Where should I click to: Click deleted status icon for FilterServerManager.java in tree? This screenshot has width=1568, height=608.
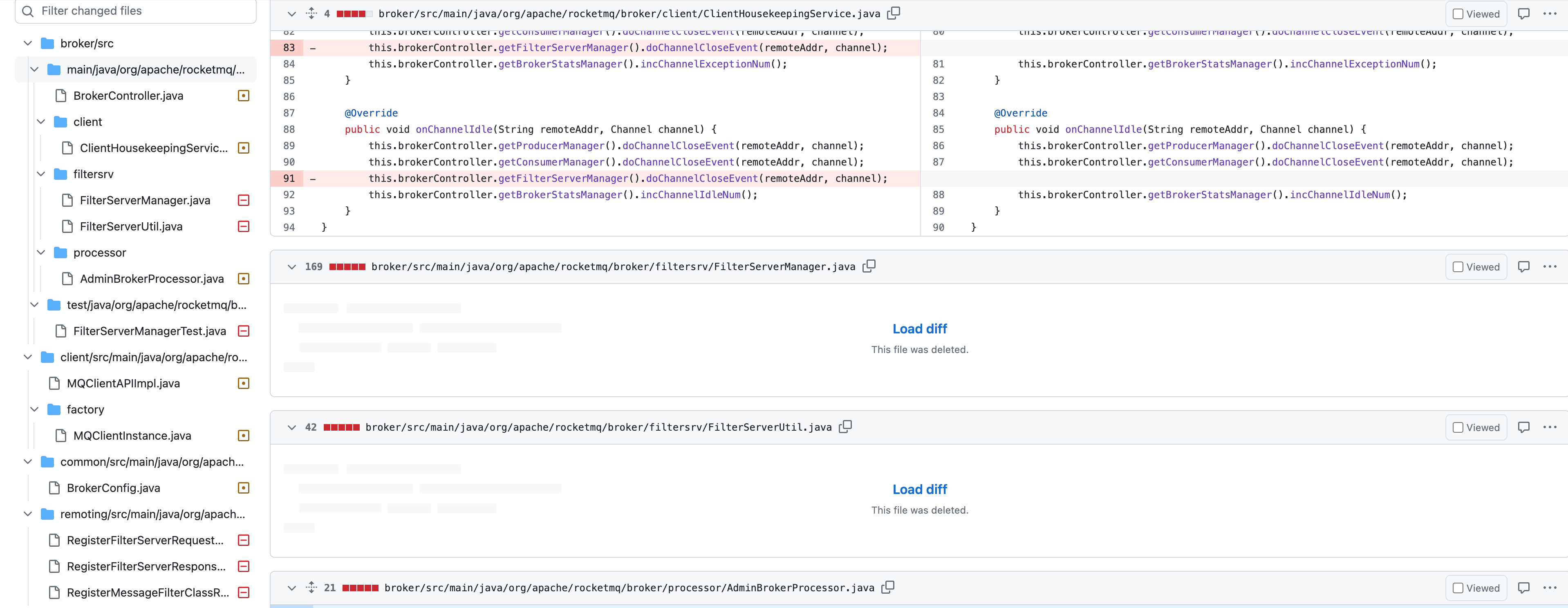click(244, 200)
